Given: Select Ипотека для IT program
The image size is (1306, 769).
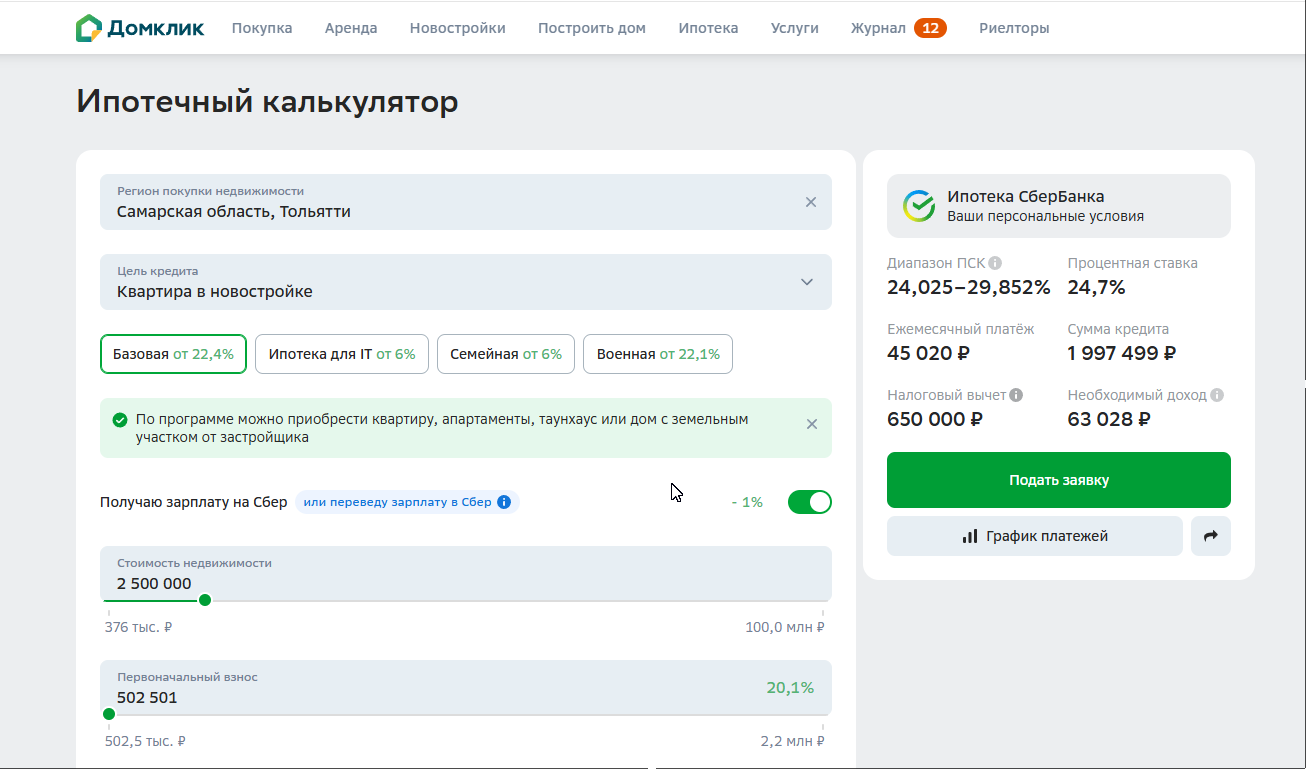Looking at the screenshot, I should pyautogui.click(x=342, y=354).
